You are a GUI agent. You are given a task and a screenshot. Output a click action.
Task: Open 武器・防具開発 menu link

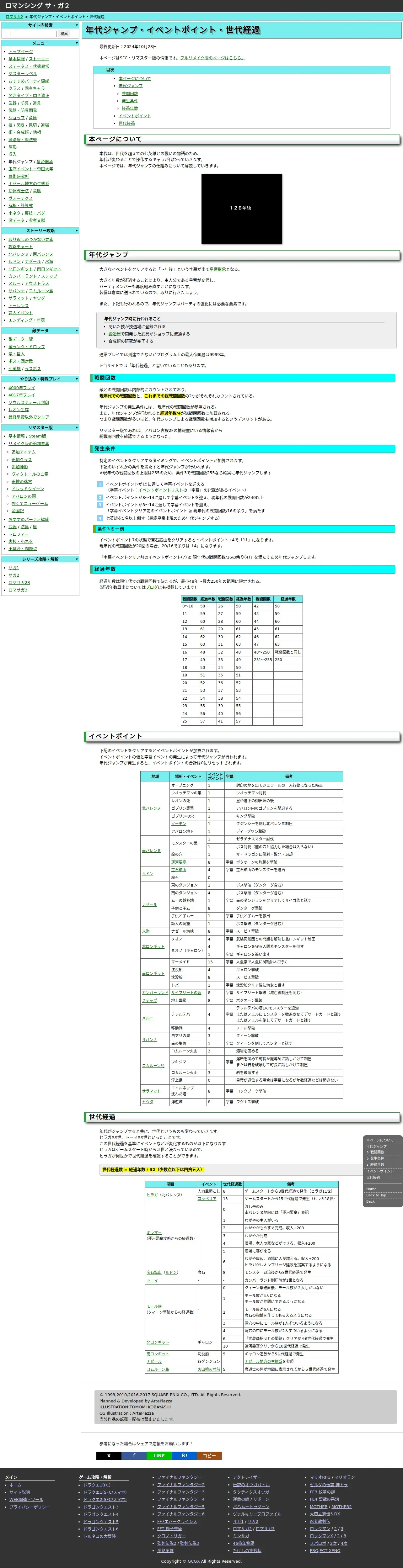tap(23, 110)
